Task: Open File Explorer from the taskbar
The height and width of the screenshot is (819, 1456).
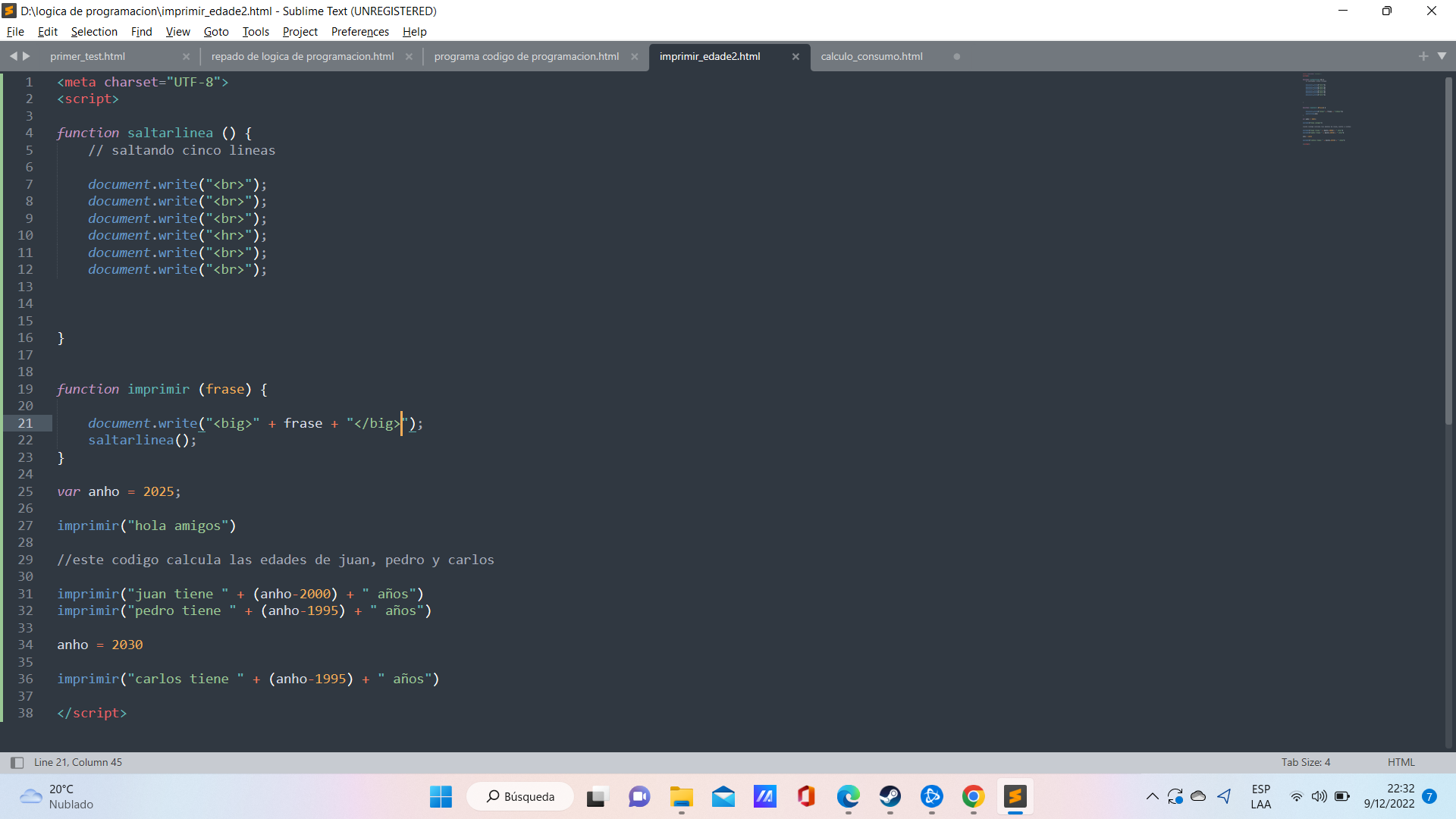Action: (x=681, y=796)
